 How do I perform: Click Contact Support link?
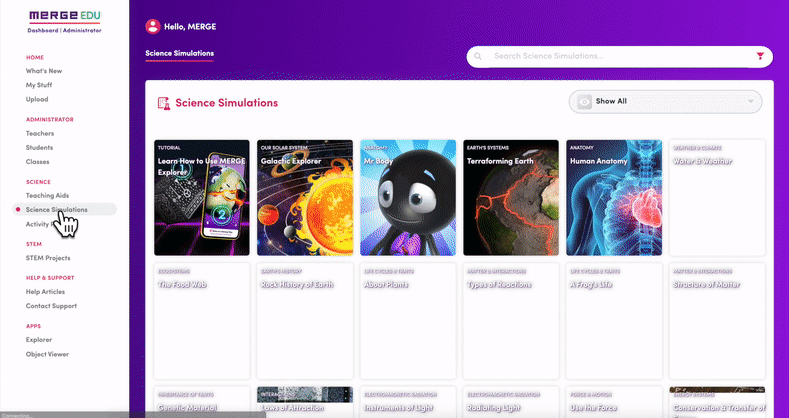pyautogui.click(x=51, y=306)
